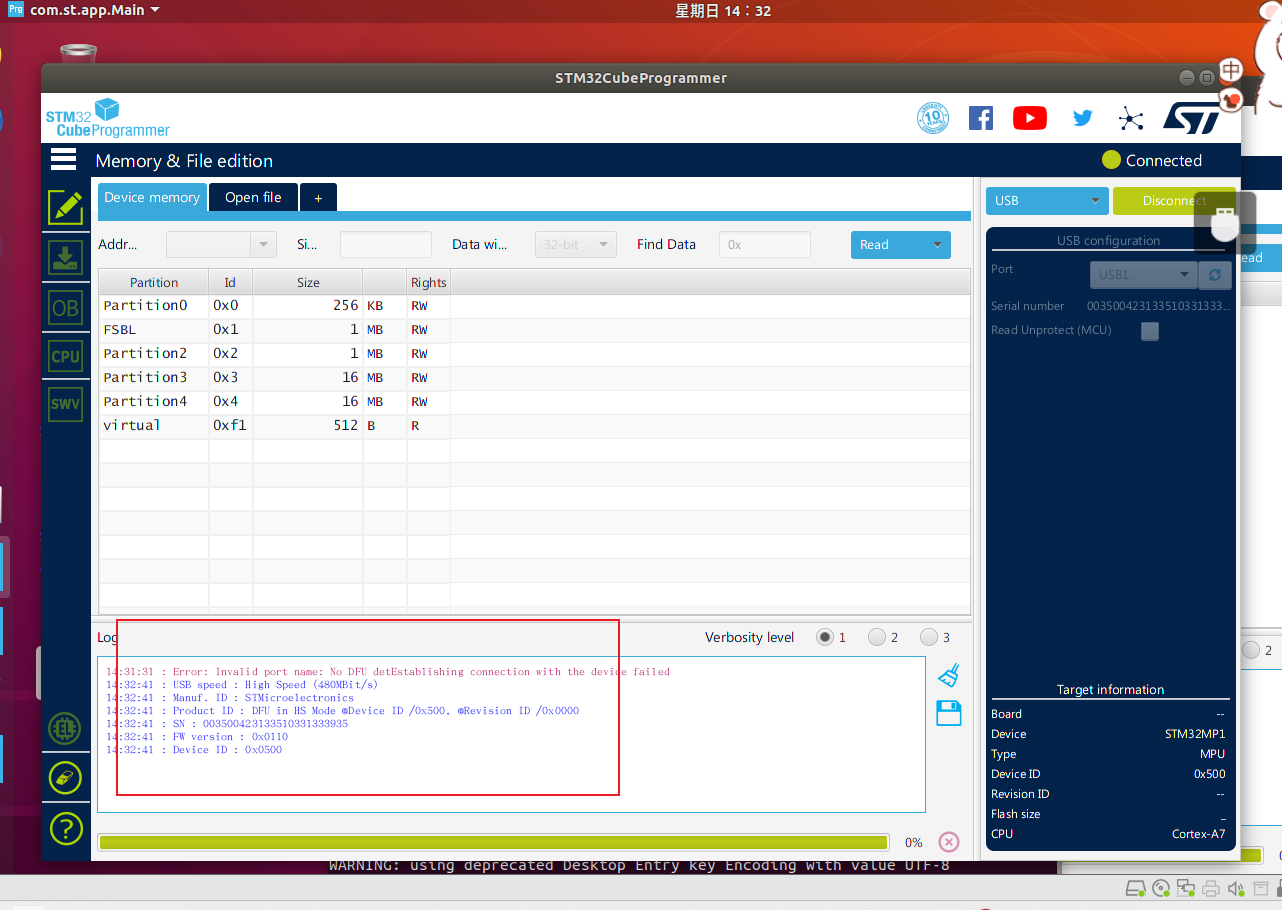
Task: Open the 32-bit data width dropdown
Action: click(x=576, y=244)
